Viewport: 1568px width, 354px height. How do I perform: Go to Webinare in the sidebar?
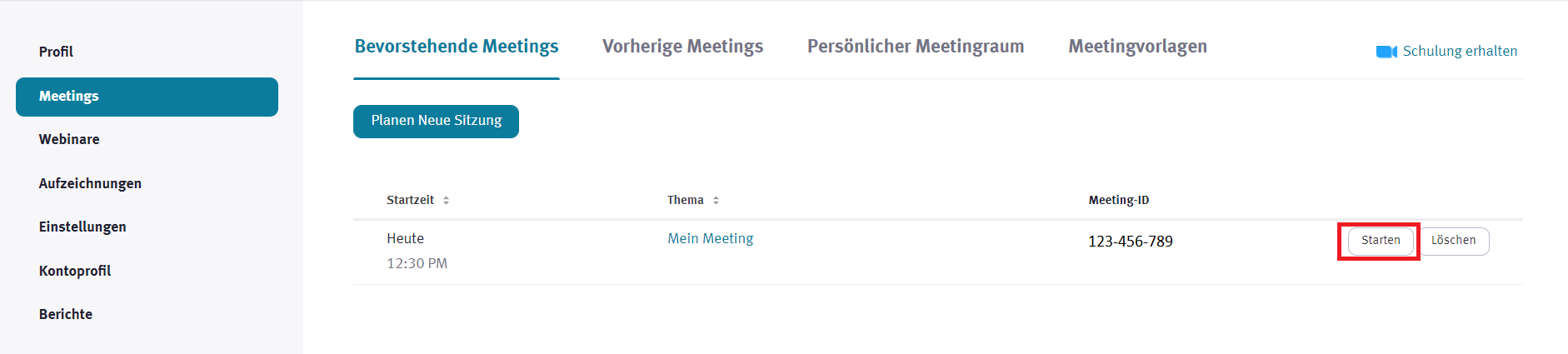[69, 140]
